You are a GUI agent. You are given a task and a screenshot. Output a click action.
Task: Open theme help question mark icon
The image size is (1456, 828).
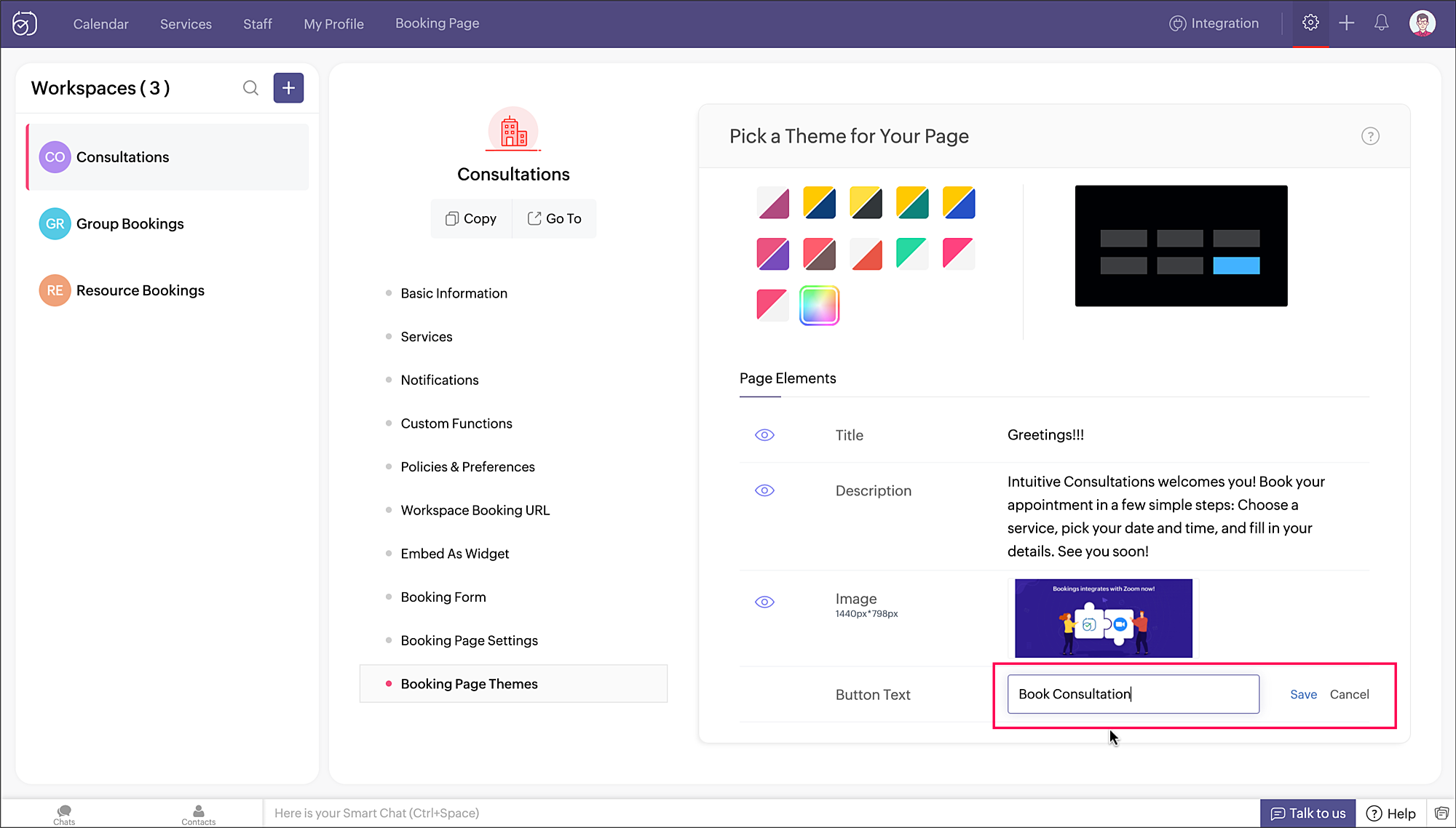tap(1370, 137)
